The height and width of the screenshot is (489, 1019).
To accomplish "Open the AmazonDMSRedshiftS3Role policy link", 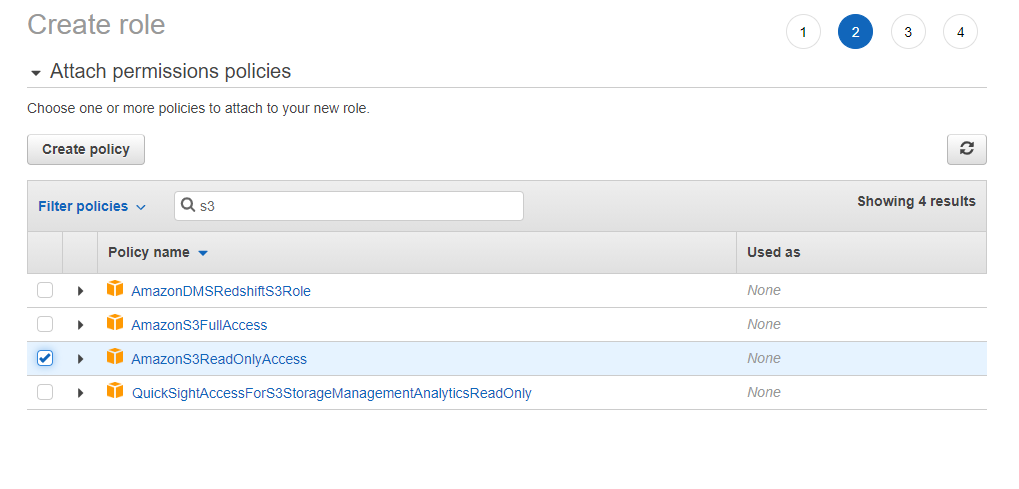I will (221, 291).
